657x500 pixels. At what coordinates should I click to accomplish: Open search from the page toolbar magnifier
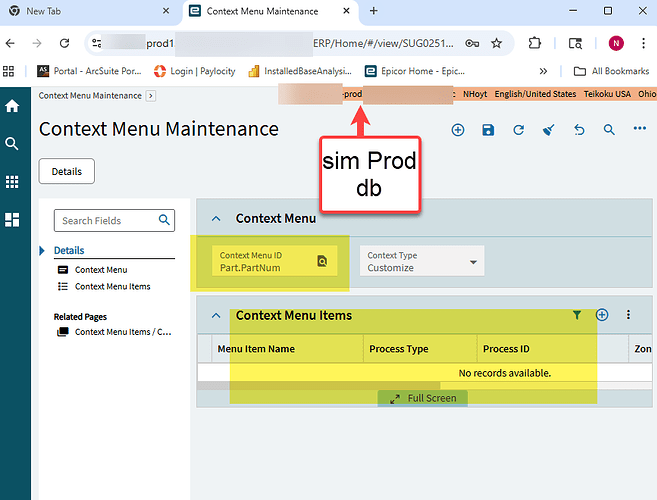click(x=609, y=130)
